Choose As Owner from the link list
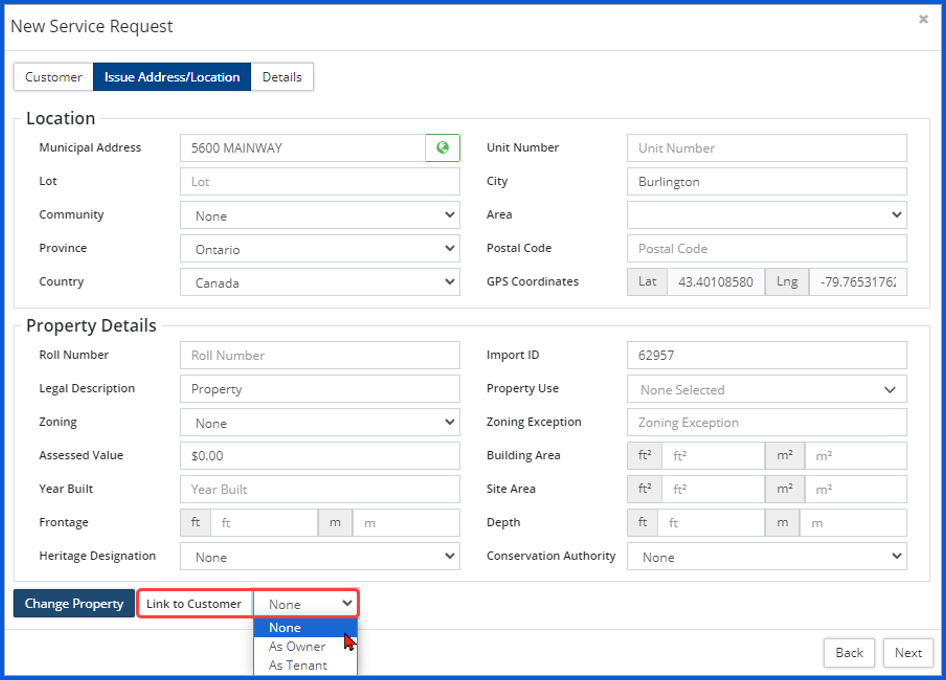 [x=297, y=647]
